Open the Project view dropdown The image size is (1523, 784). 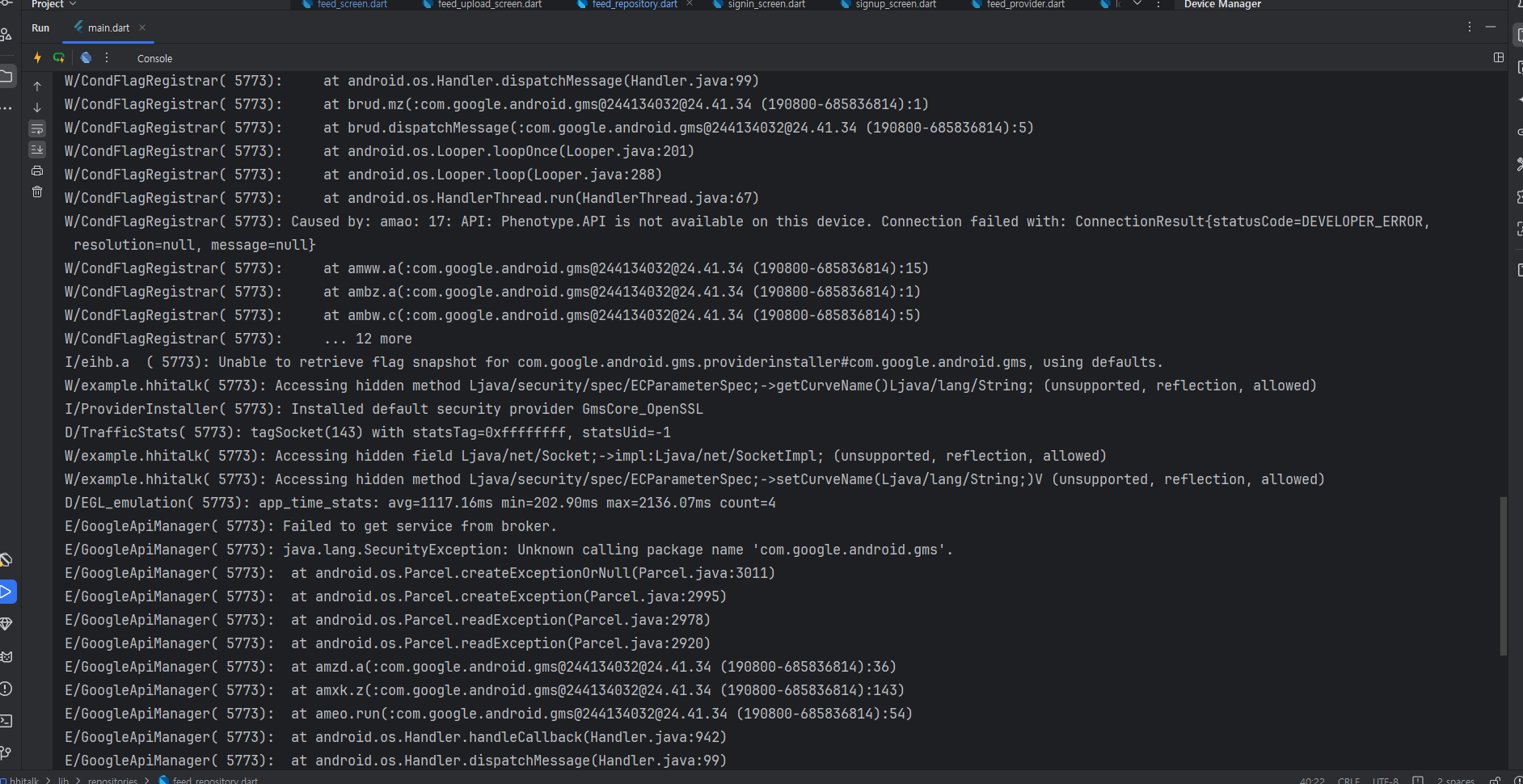(54, 4)
